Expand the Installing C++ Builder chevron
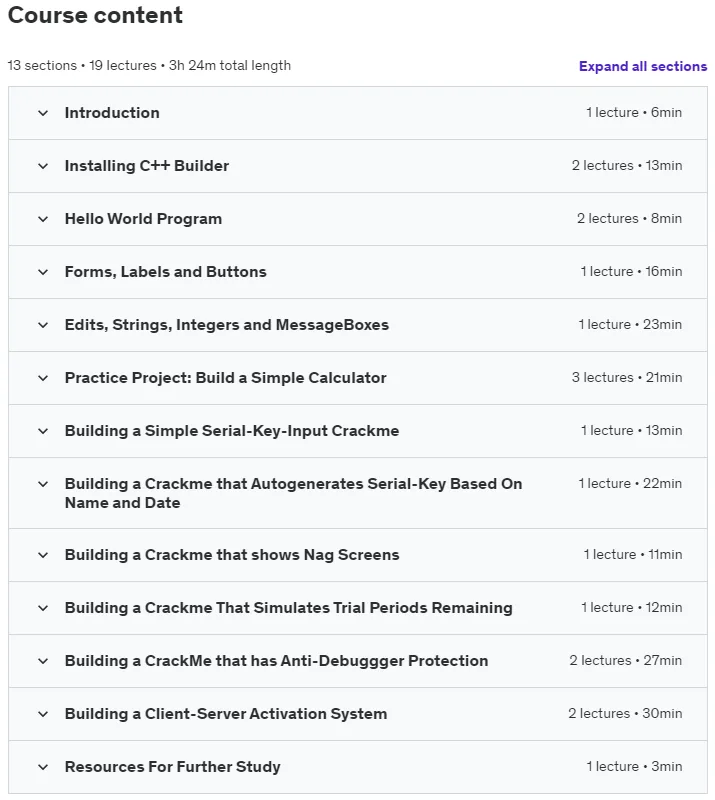The width and height of the screenshot is (715, 800). (43, 166)
